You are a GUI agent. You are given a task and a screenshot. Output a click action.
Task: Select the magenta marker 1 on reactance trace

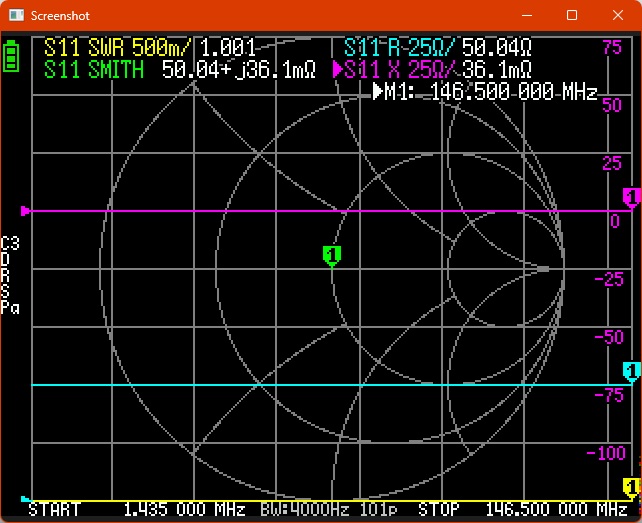click(631, 197)
